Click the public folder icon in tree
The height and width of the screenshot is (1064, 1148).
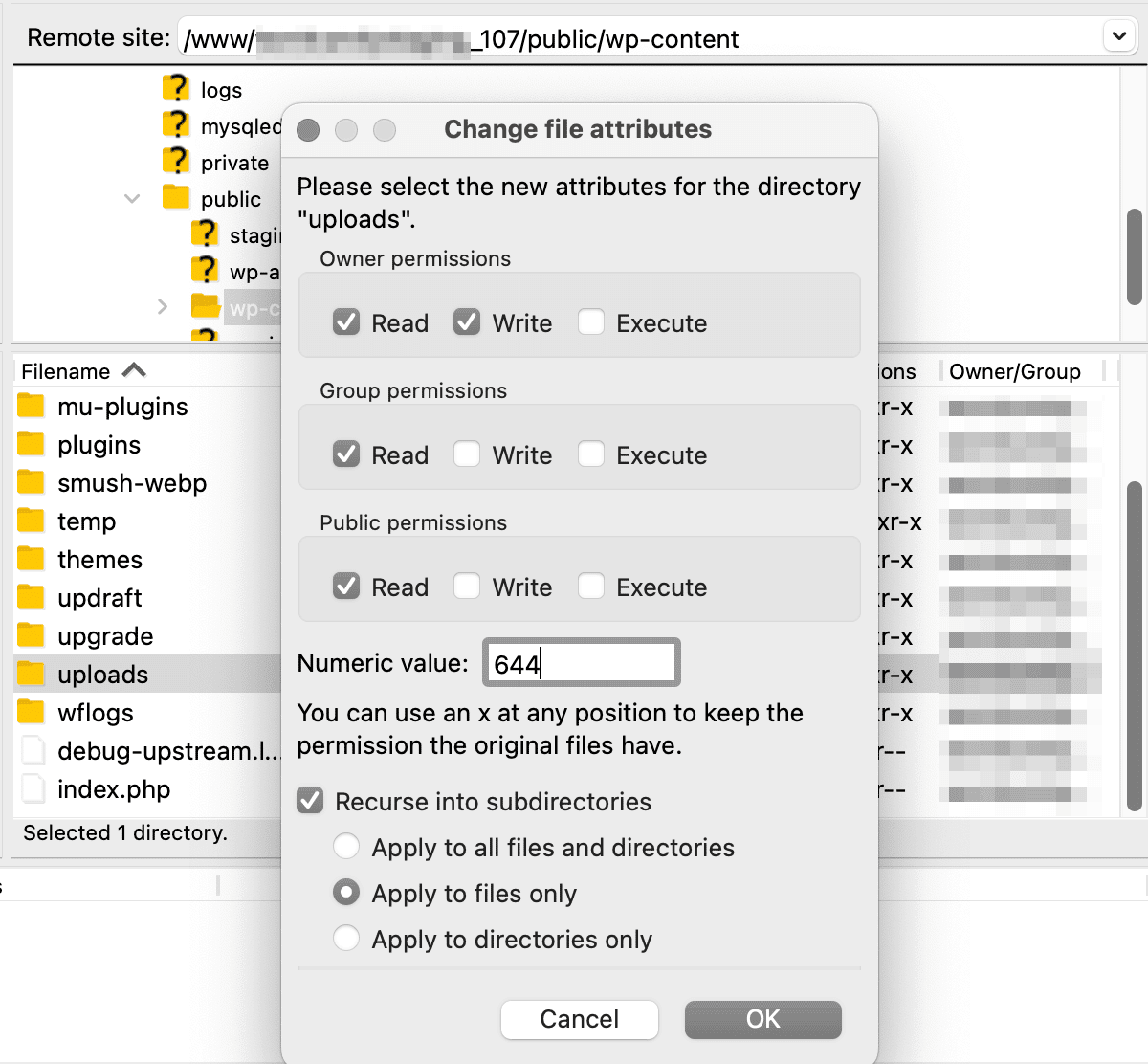[176, 198]
